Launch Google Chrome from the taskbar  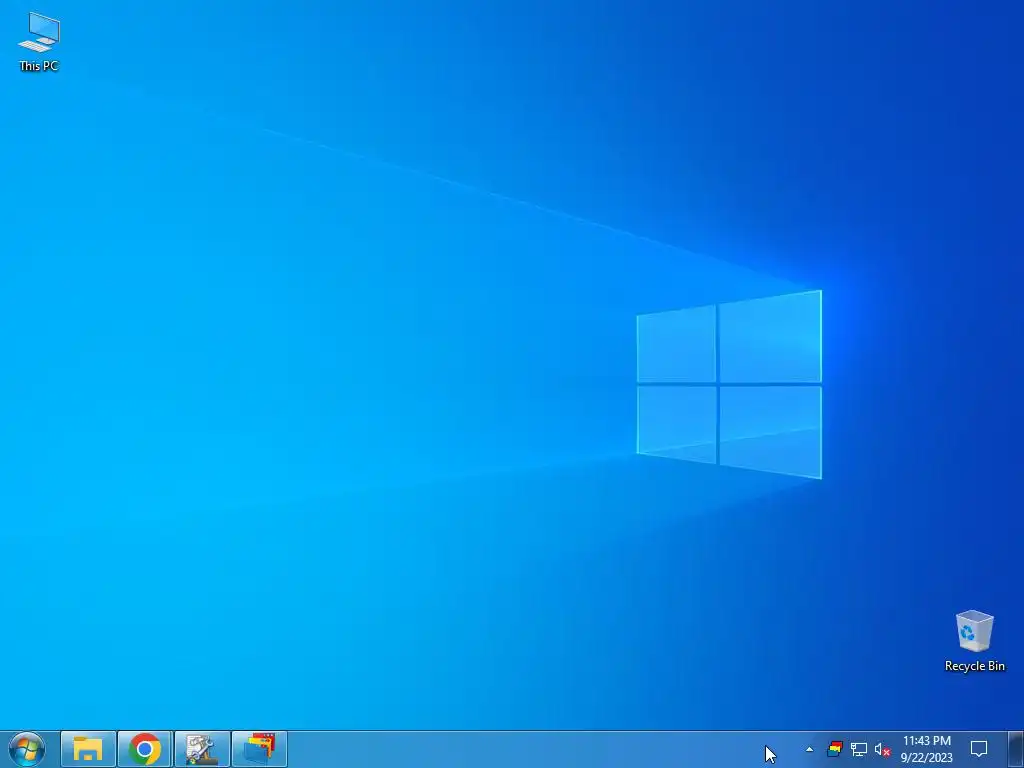click(145, 749)
